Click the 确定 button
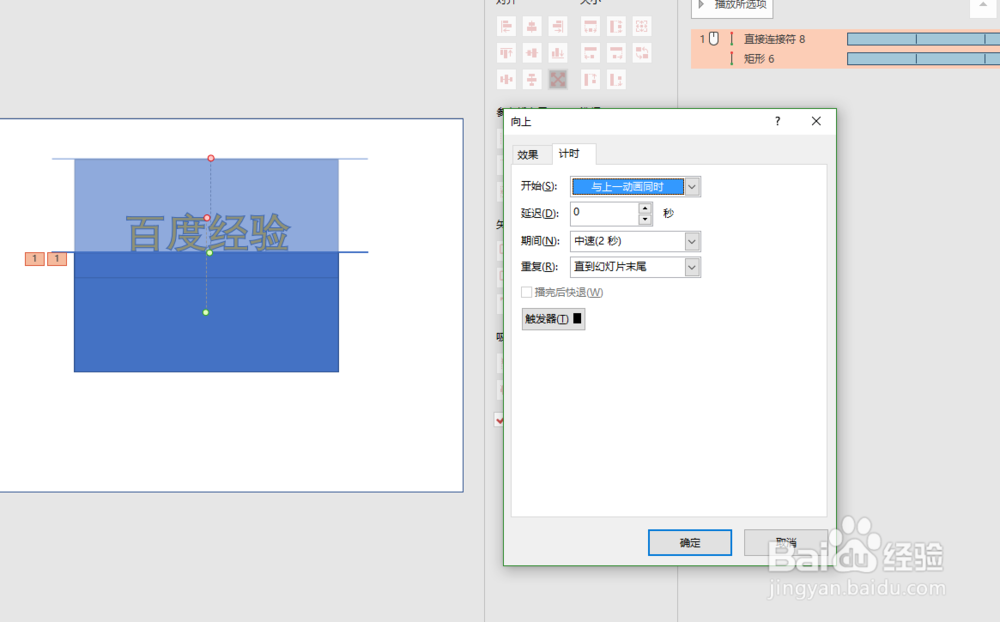 690,543
